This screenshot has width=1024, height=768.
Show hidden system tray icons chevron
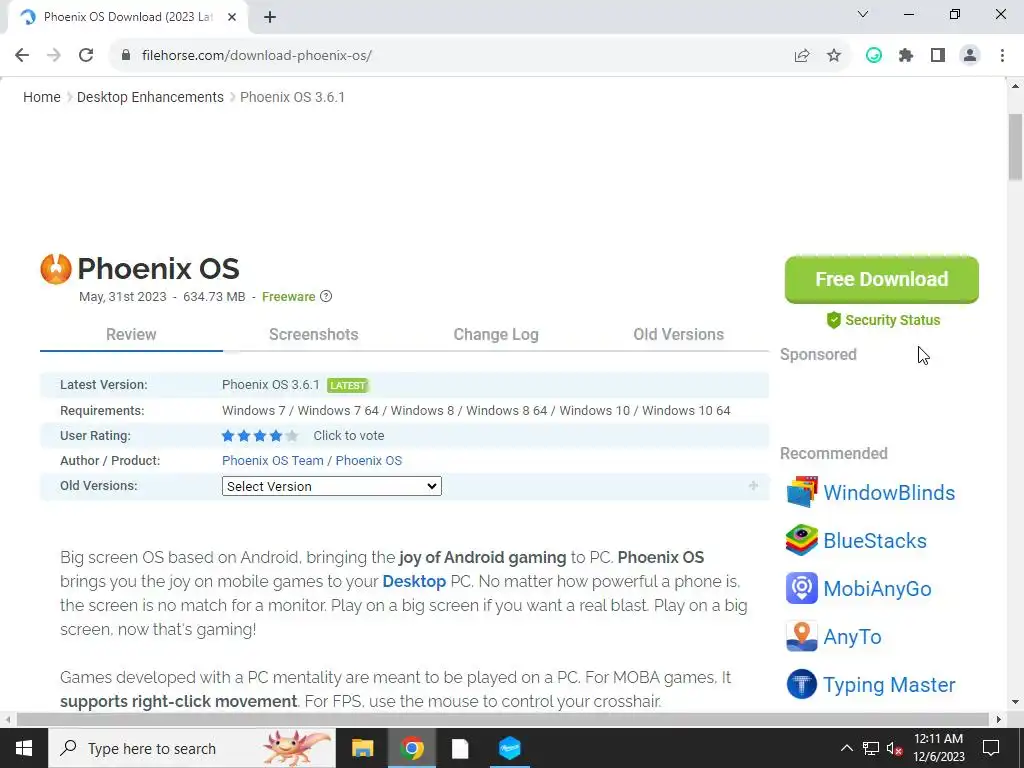coord(846,748)
